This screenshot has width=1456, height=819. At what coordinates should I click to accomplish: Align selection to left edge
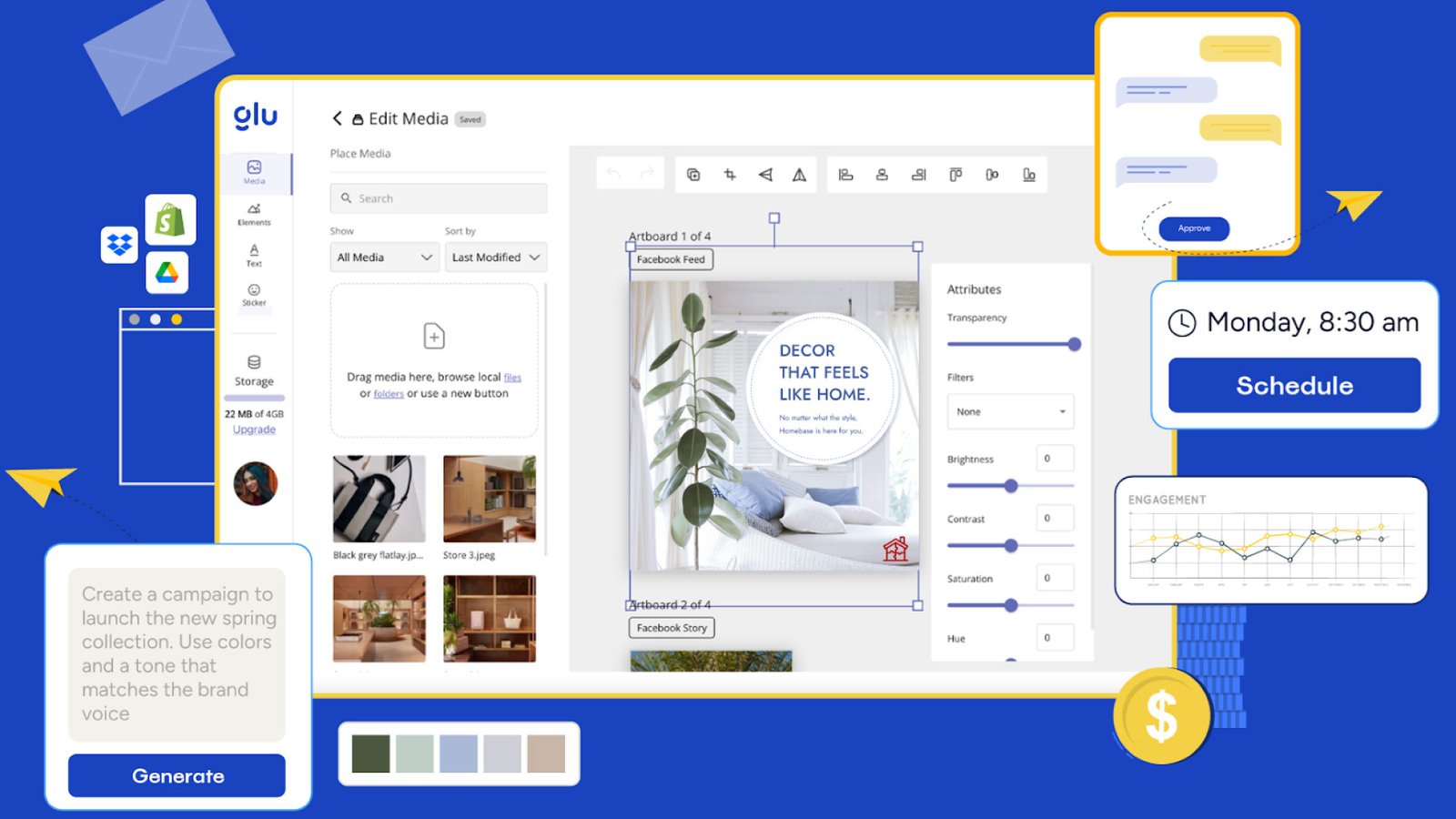[x=845, y=175]
